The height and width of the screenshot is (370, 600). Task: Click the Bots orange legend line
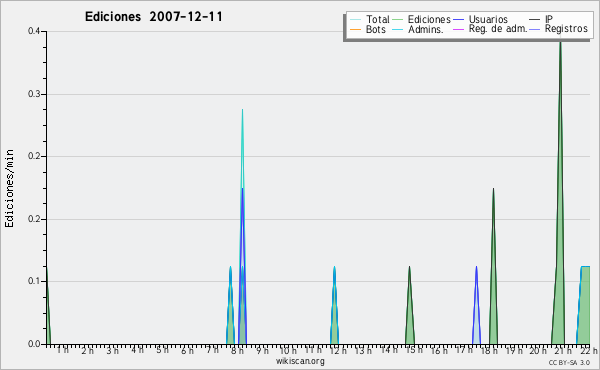pos(355,29)
